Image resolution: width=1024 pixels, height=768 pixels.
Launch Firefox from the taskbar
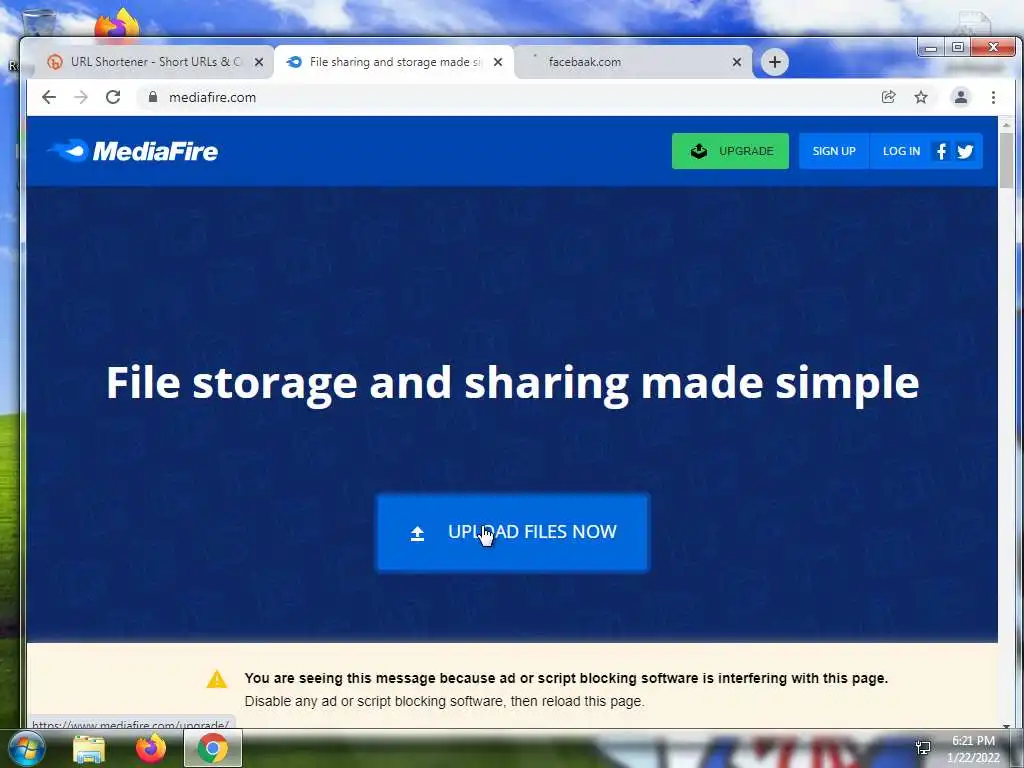(151, 748)
